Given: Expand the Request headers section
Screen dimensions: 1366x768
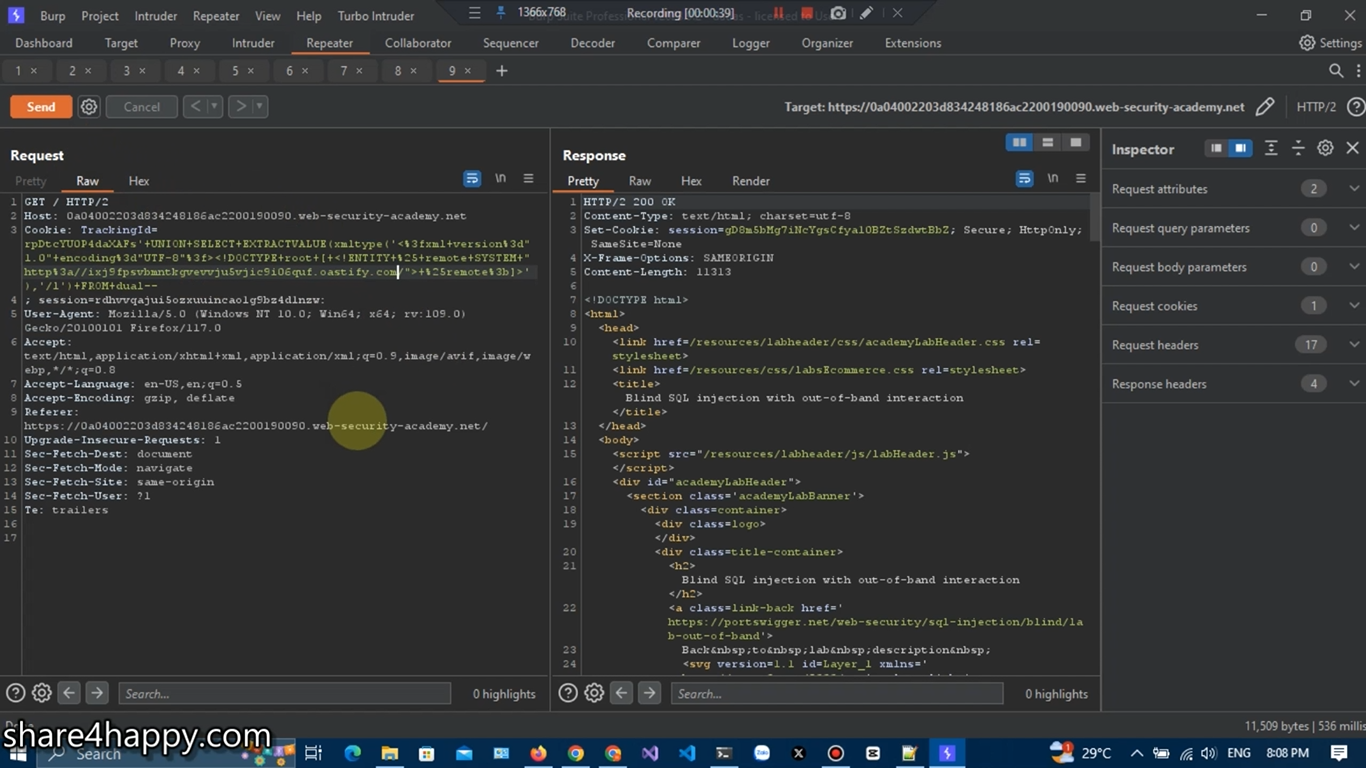Looking at the screenshot, I should click(x=1354, y=345).
